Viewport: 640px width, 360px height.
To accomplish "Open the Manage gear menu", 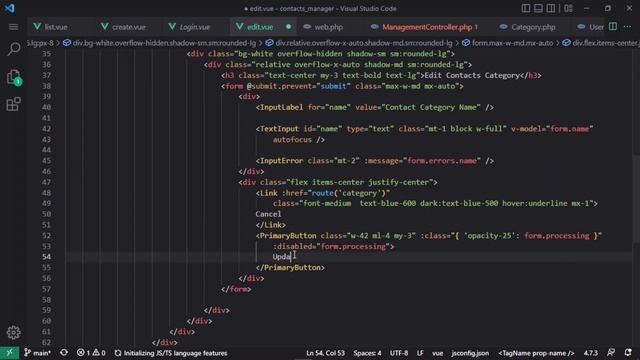I will click(13, 333).
